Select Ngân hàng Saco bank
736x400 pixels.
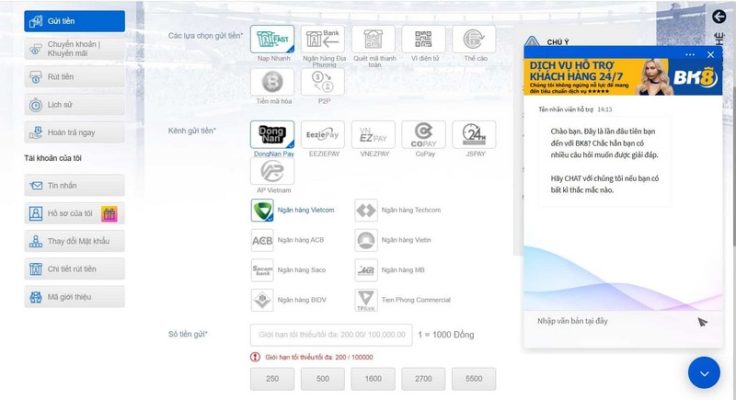click(x=289, y=270)
